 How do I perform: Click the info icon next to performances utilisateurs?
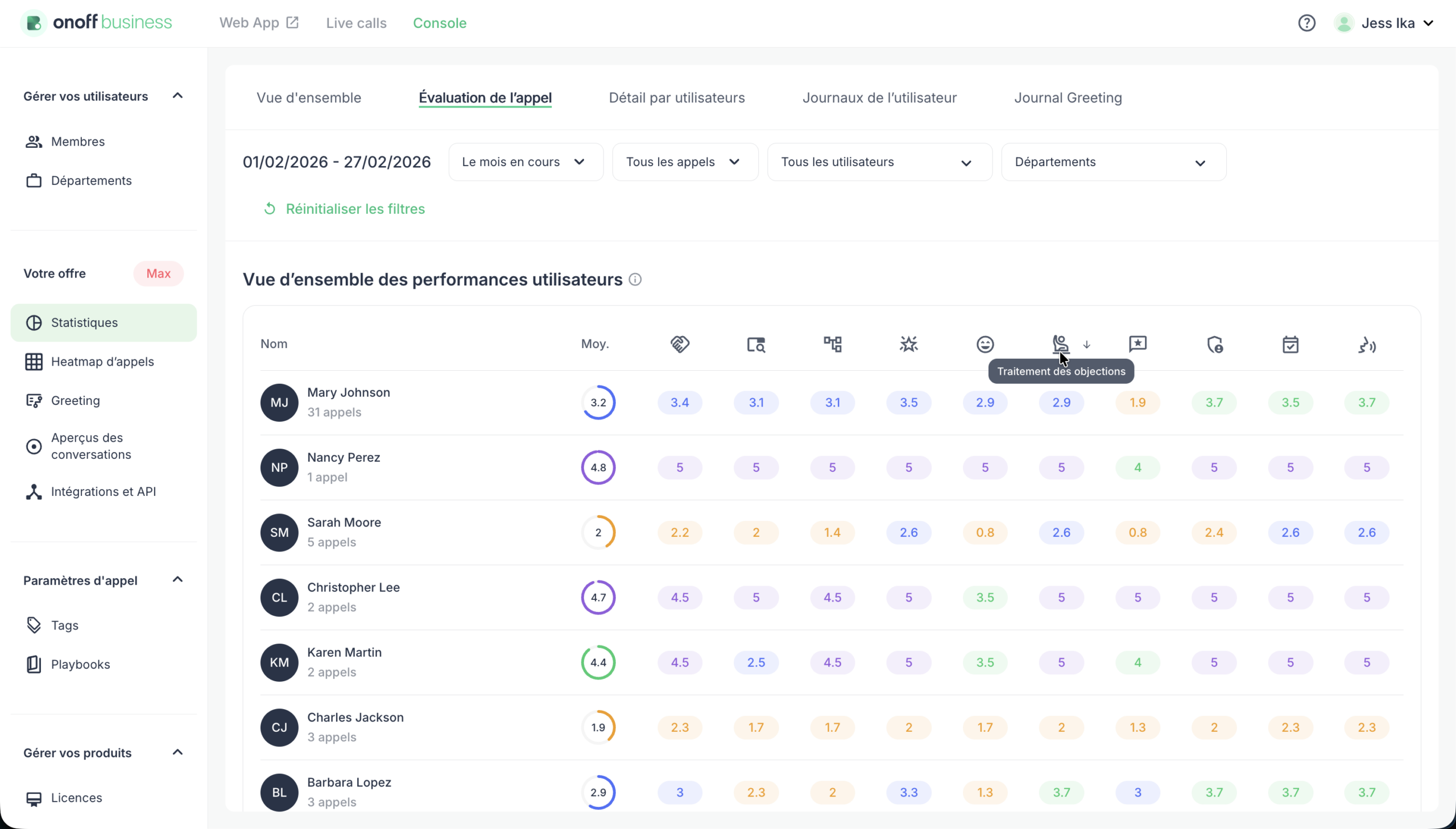point(635,279)
